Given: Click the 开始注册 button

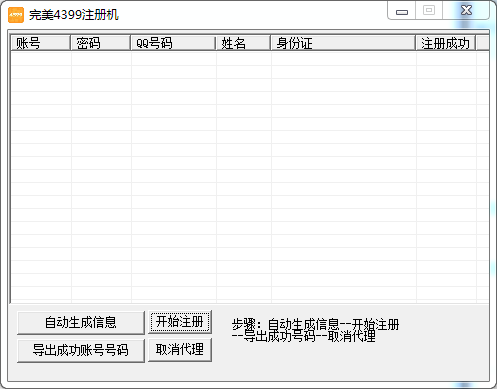Looking at the screenshot, I should 180,322.
